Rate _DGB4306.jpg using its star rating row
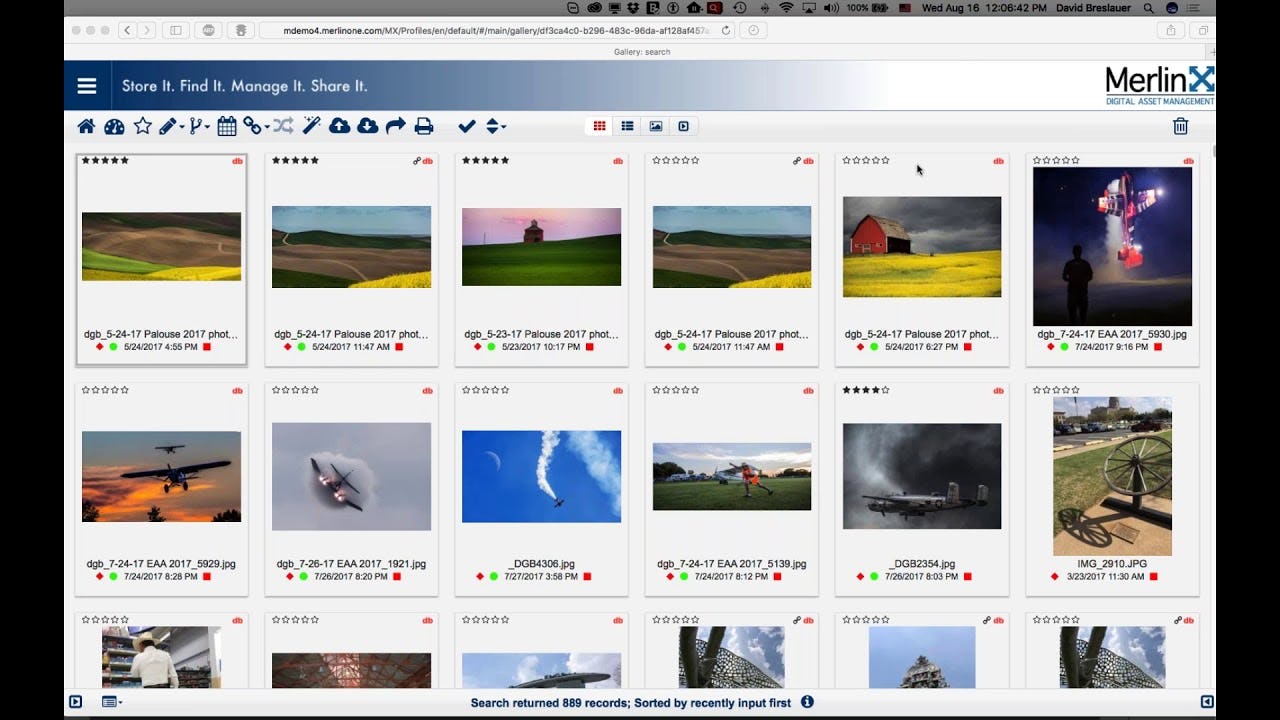 pyautogui.click(x=484, y=389)
